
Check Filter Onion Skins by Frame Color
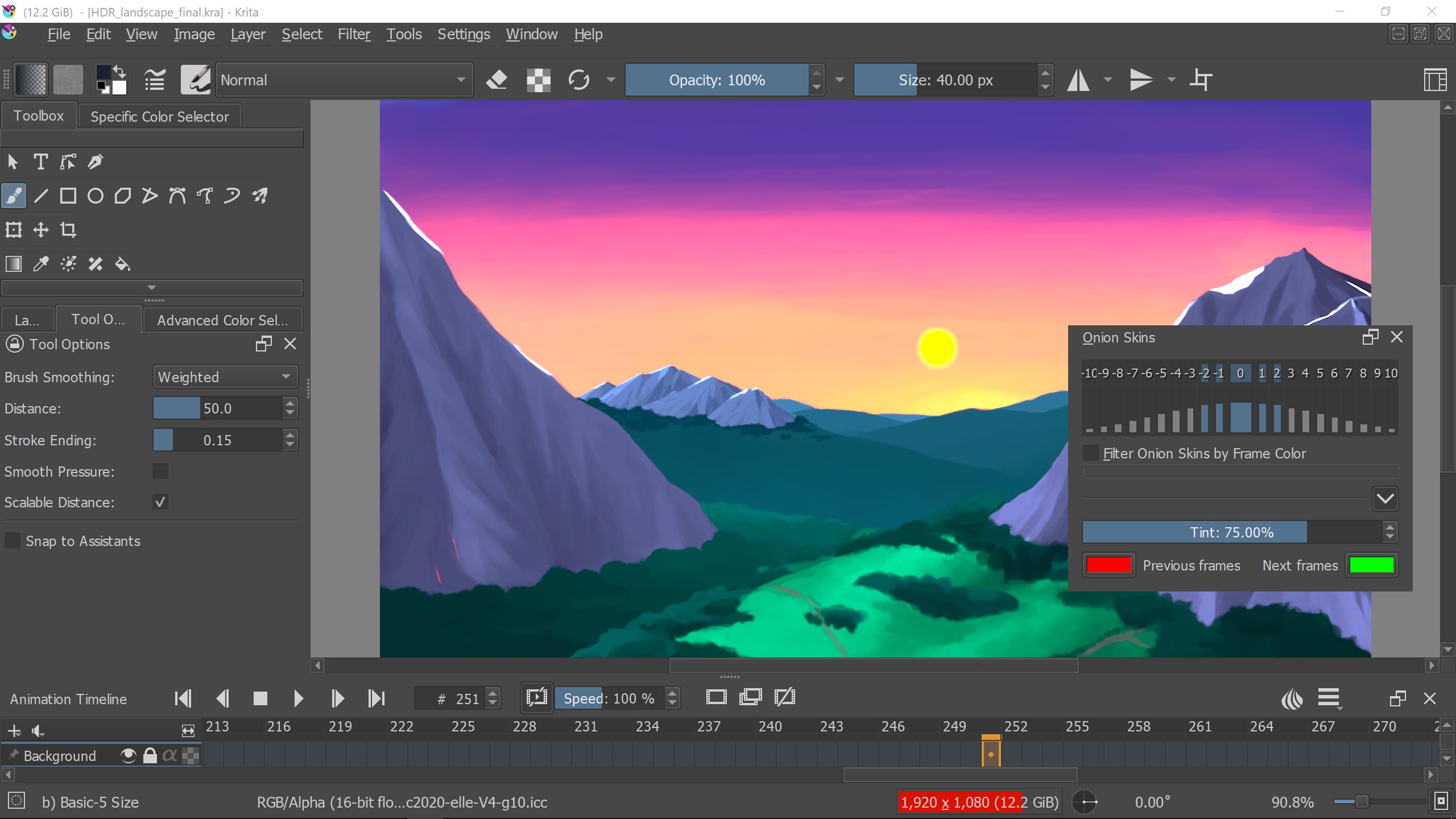[1090, 453]
